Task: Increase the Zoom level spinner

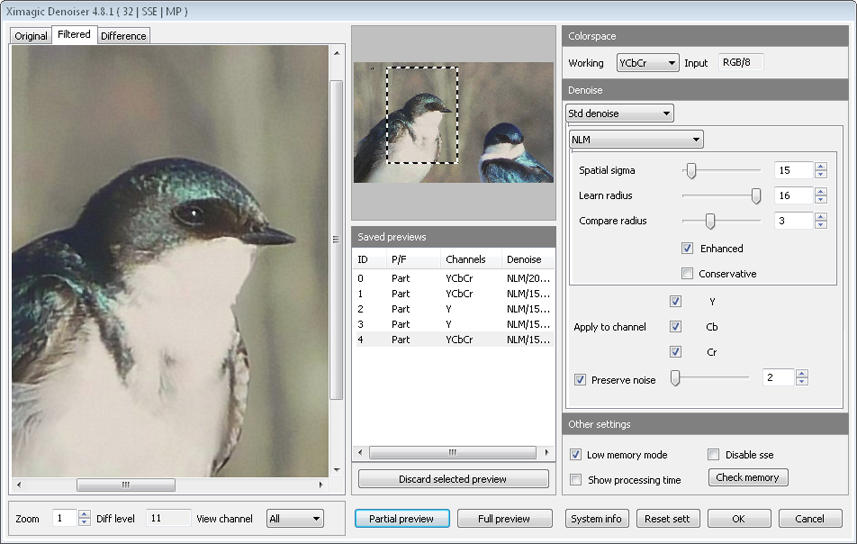Action: (85, 514)
